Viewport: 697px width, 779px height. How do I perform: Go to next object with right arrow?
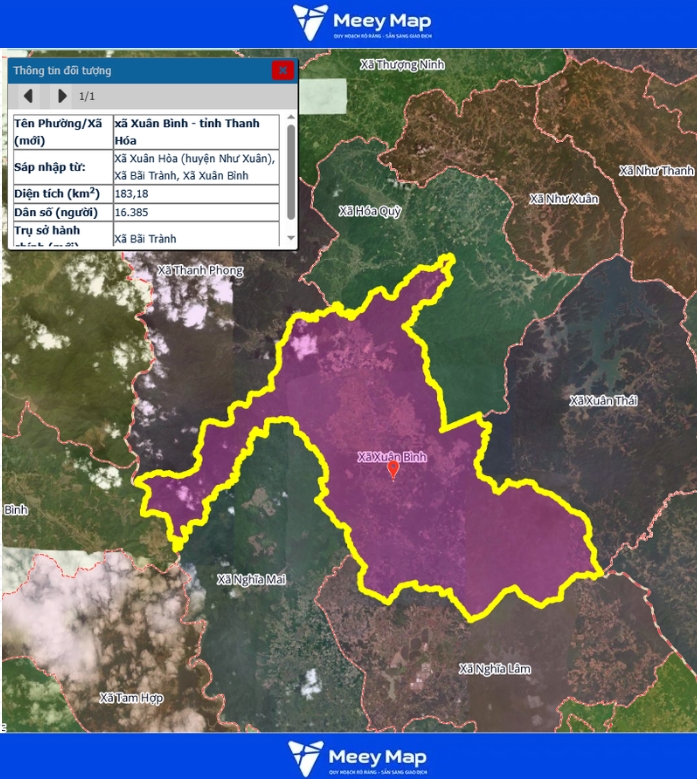click(x=62, y=96)
